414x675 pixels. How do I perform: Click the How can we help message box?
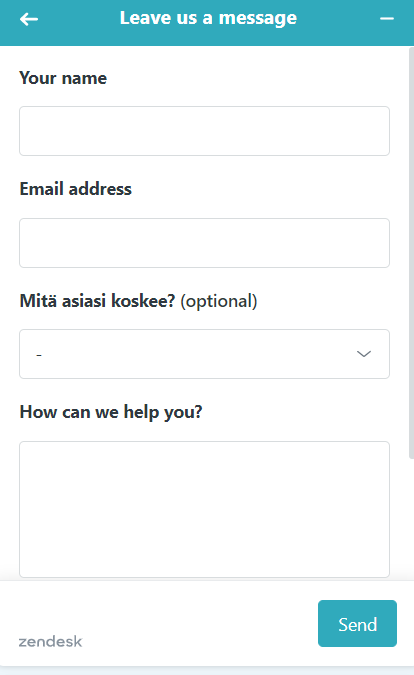pos(204,509)
